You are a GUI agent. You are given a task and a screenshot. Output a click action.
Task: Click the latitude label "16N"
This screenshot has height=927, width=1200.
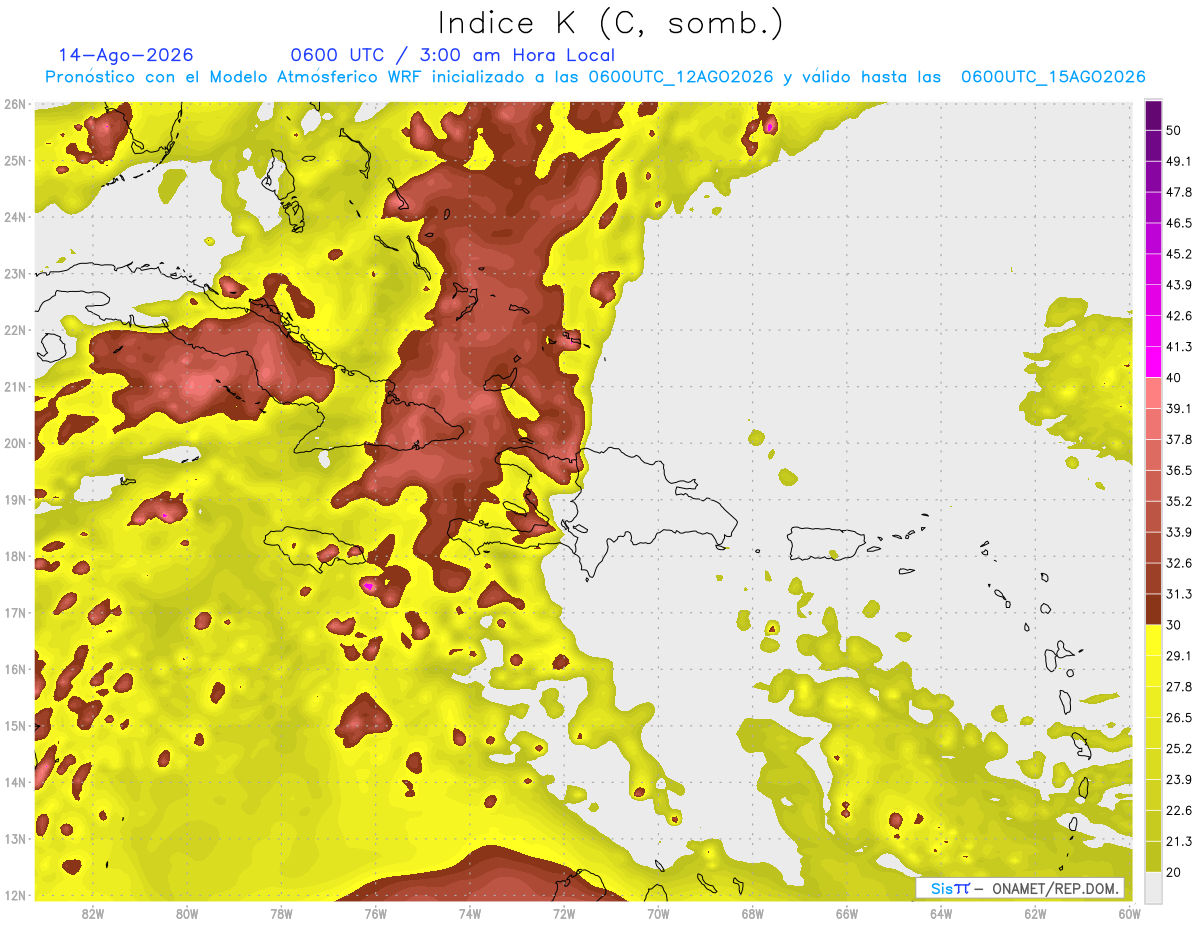click(15, 669)
